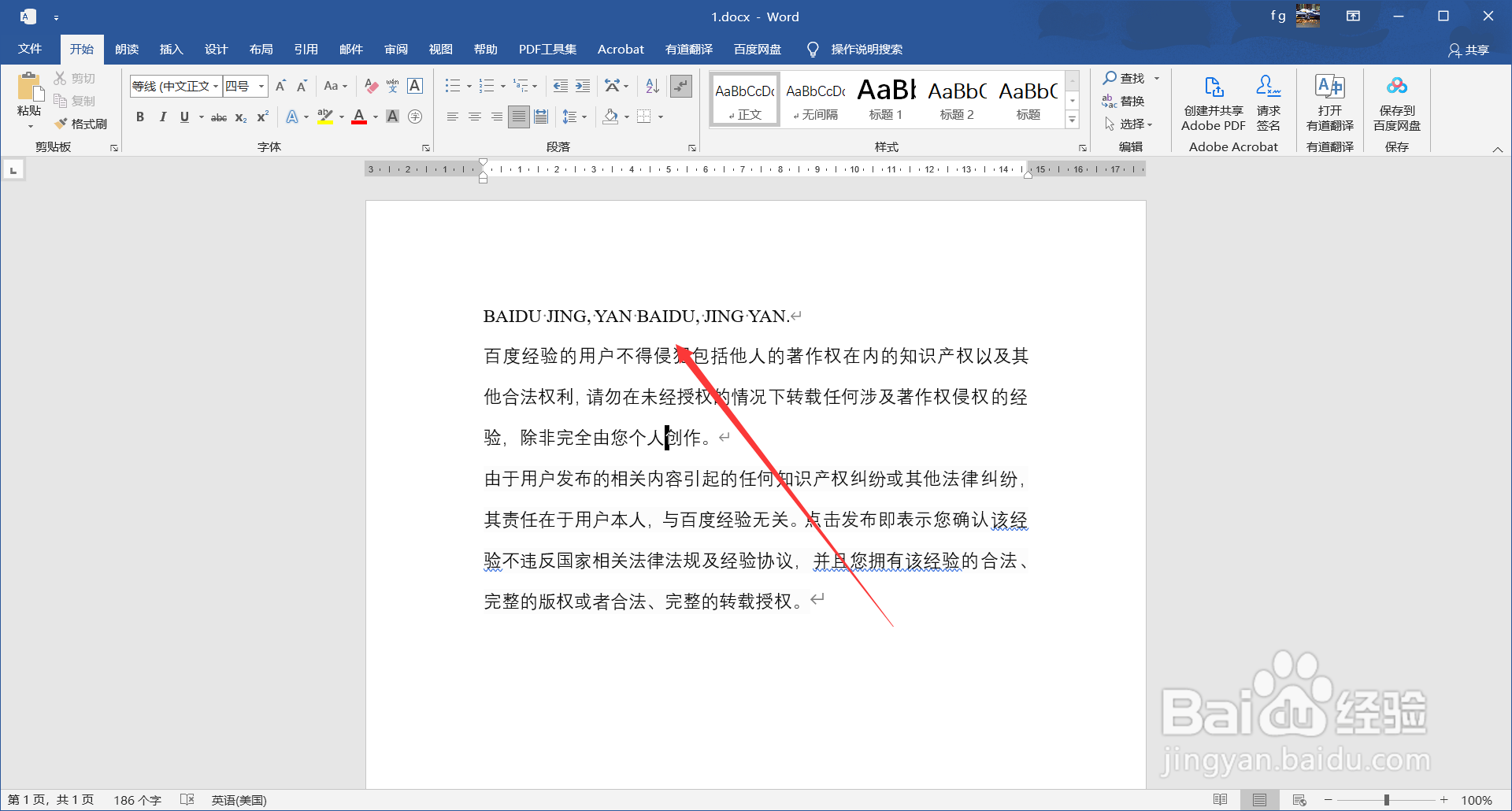The width and height of the screenshot is (1512, 811).
Task: Decrease font size with the shrink font icon
Action: click(302, 86)
